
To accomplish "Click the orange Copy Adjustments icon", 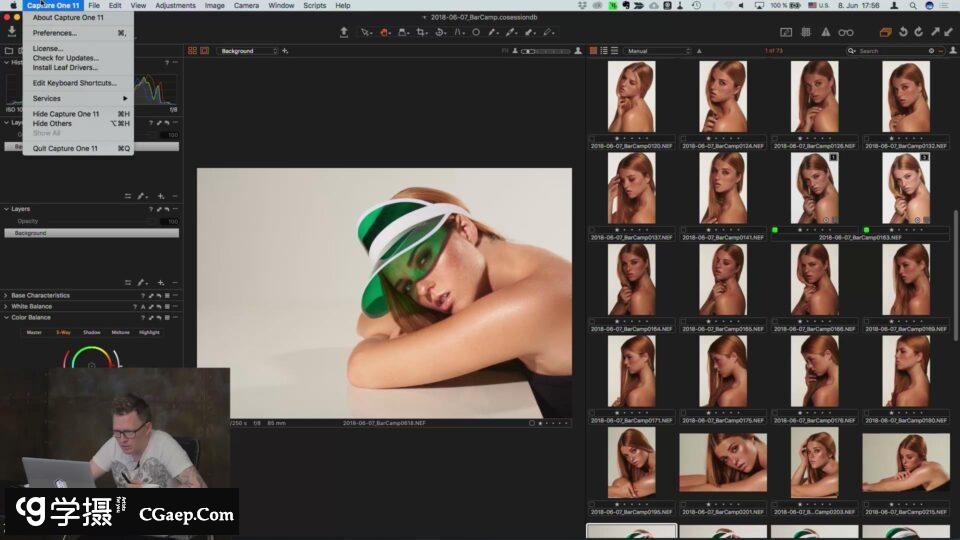I will pyautogui.click(x=885, y=32).
